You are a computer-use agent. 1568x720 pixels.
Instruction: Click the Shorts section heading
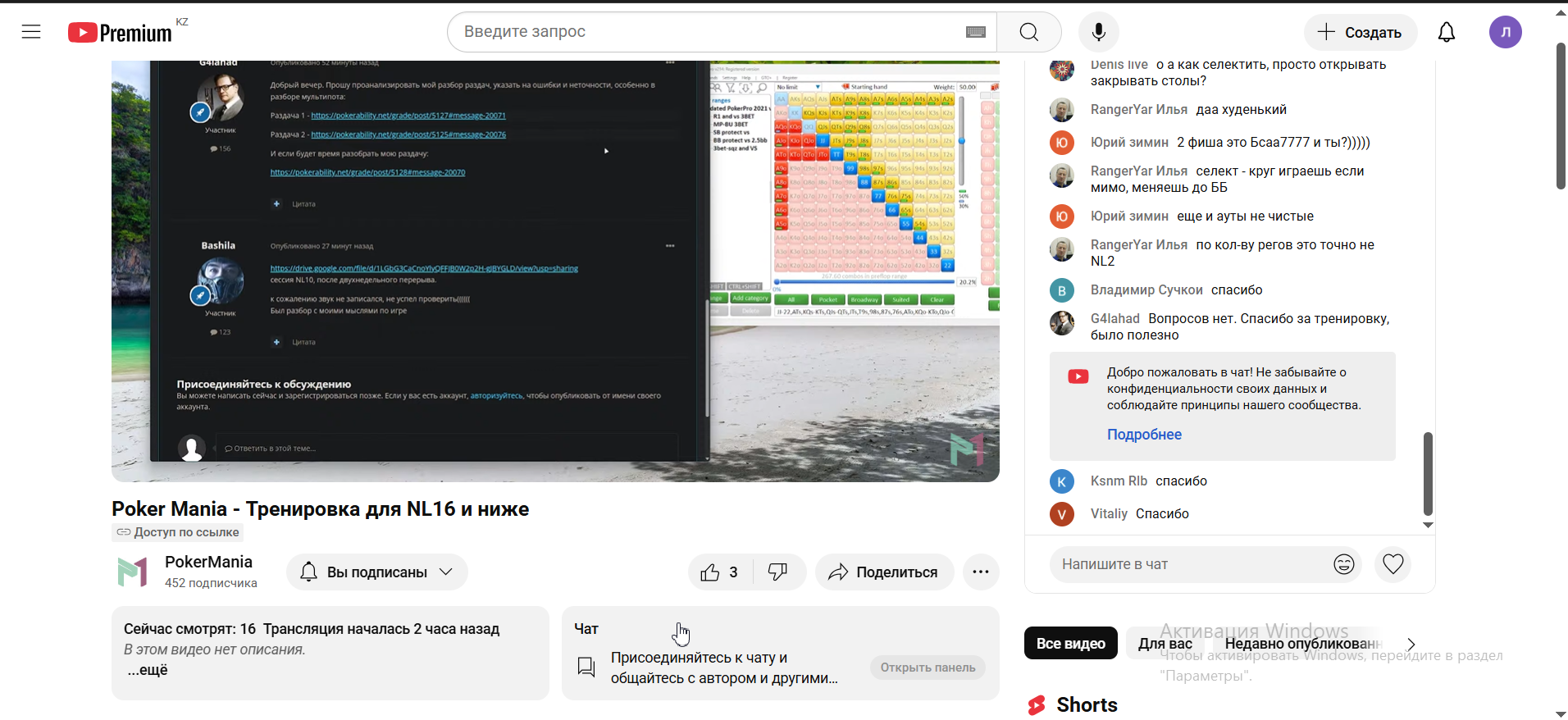click(x=1087, y=705)
